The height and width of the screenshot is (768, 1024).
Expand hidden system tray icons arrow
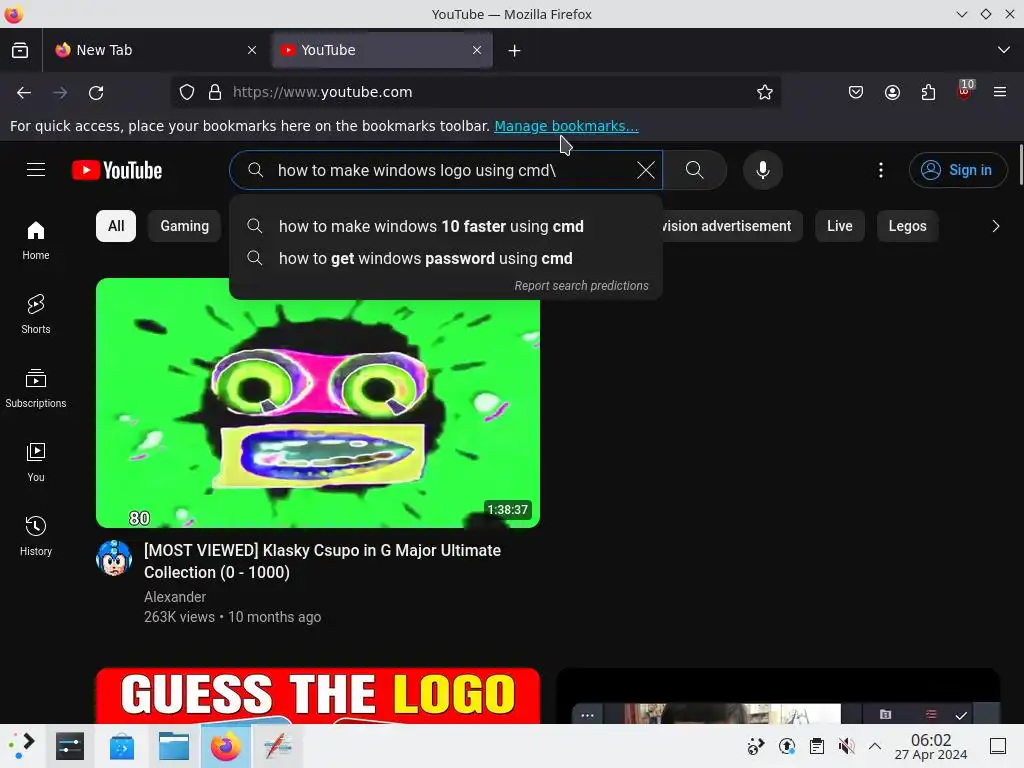874,746
